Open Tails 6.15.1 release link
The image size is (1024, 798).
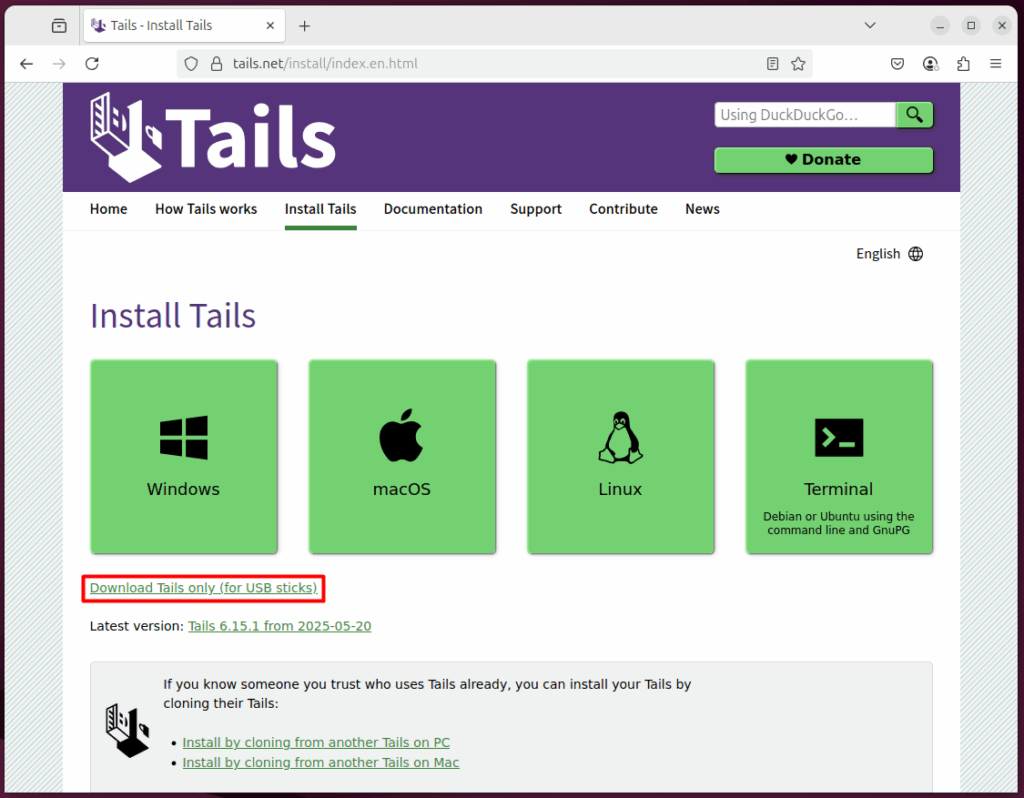click(x=279, y=626)
